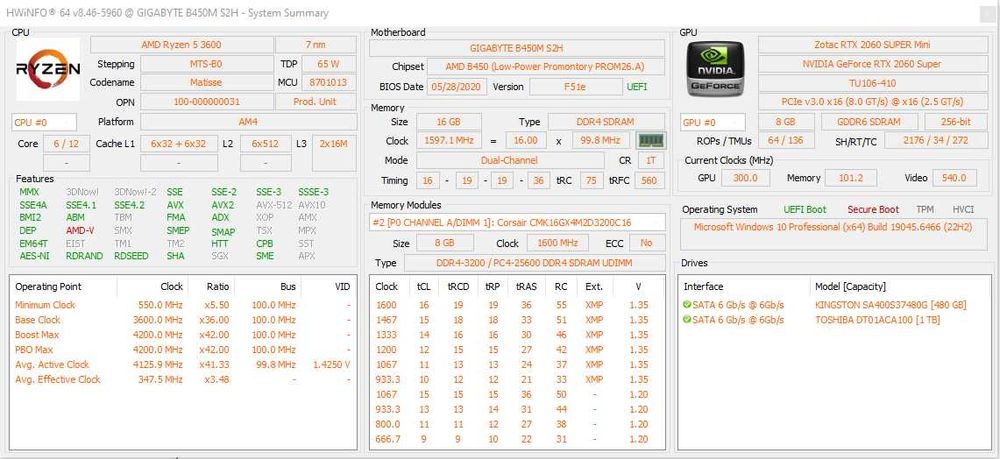1000x459 pixels.
Task: Select the PBO Max operating point row
Action: (x=183, y=349)
